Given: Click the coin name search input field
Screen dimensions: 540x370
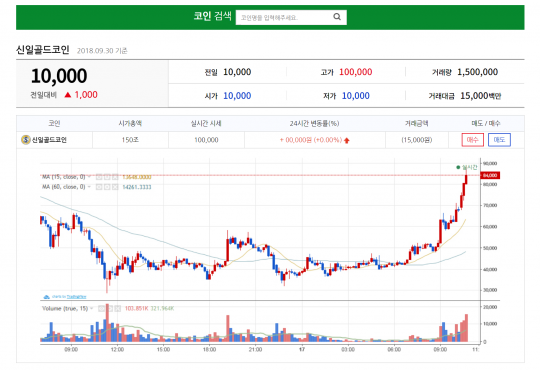Looking at the screenshot, I should coord(284,17).
